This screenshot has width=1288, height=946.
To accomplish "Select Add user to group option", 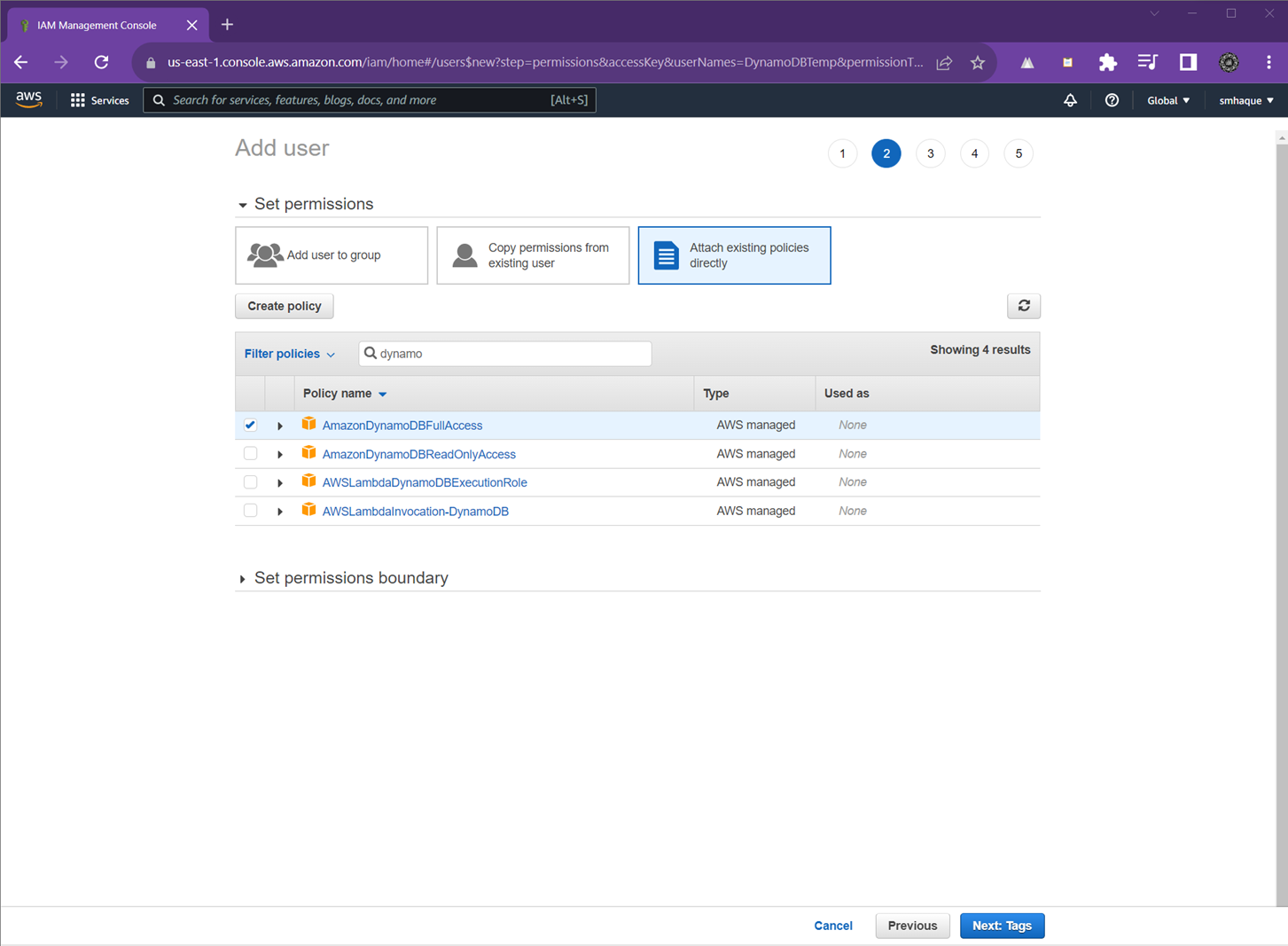I will click(332, 255).
